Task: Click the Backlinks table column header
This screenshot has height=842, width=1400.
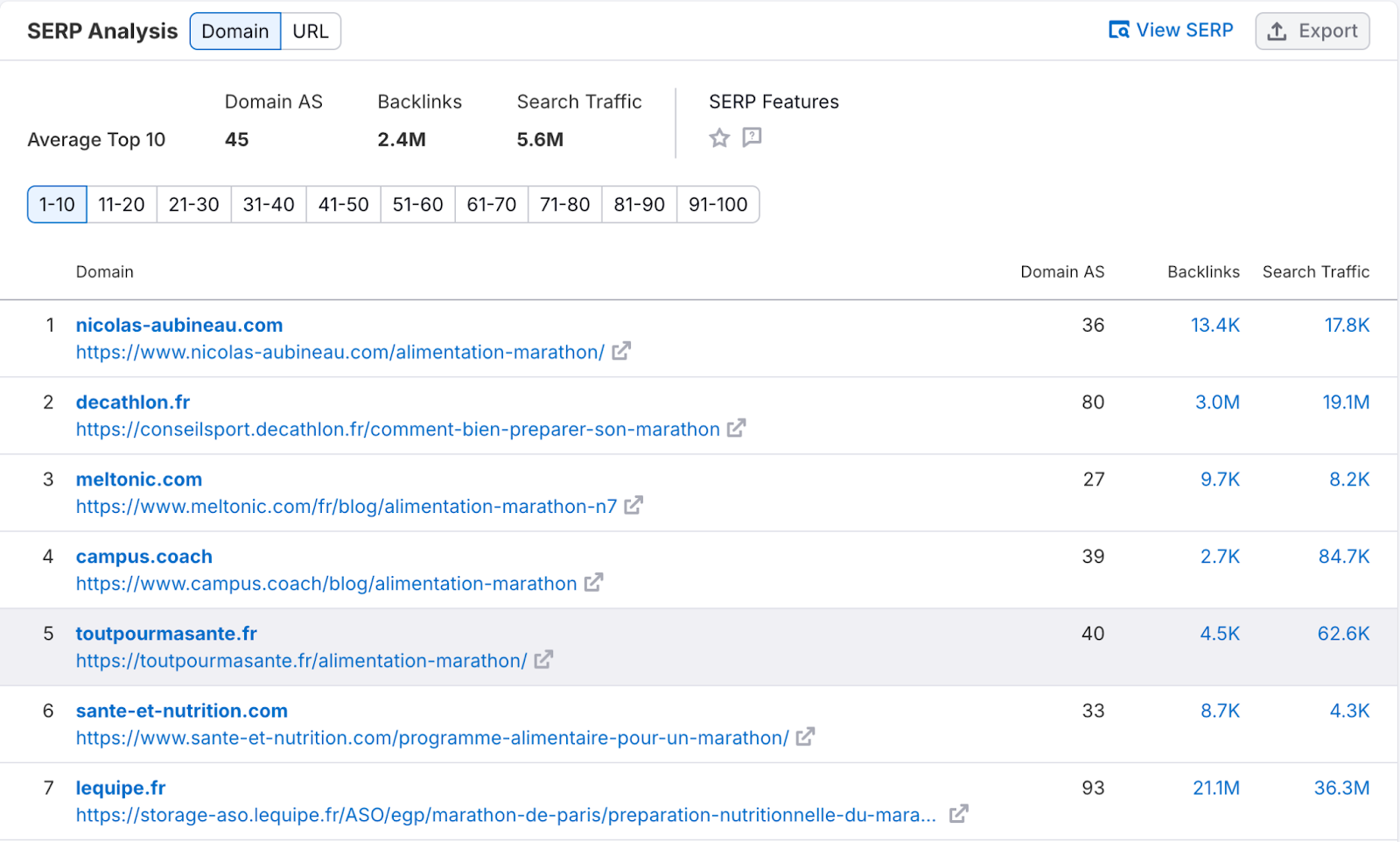Action: click(1204, 272)
